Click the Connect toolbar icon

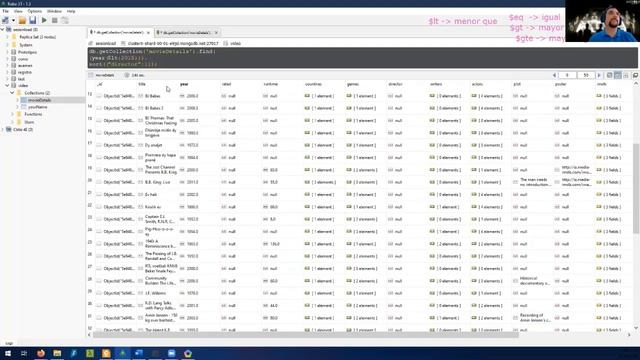click(5, 20)
